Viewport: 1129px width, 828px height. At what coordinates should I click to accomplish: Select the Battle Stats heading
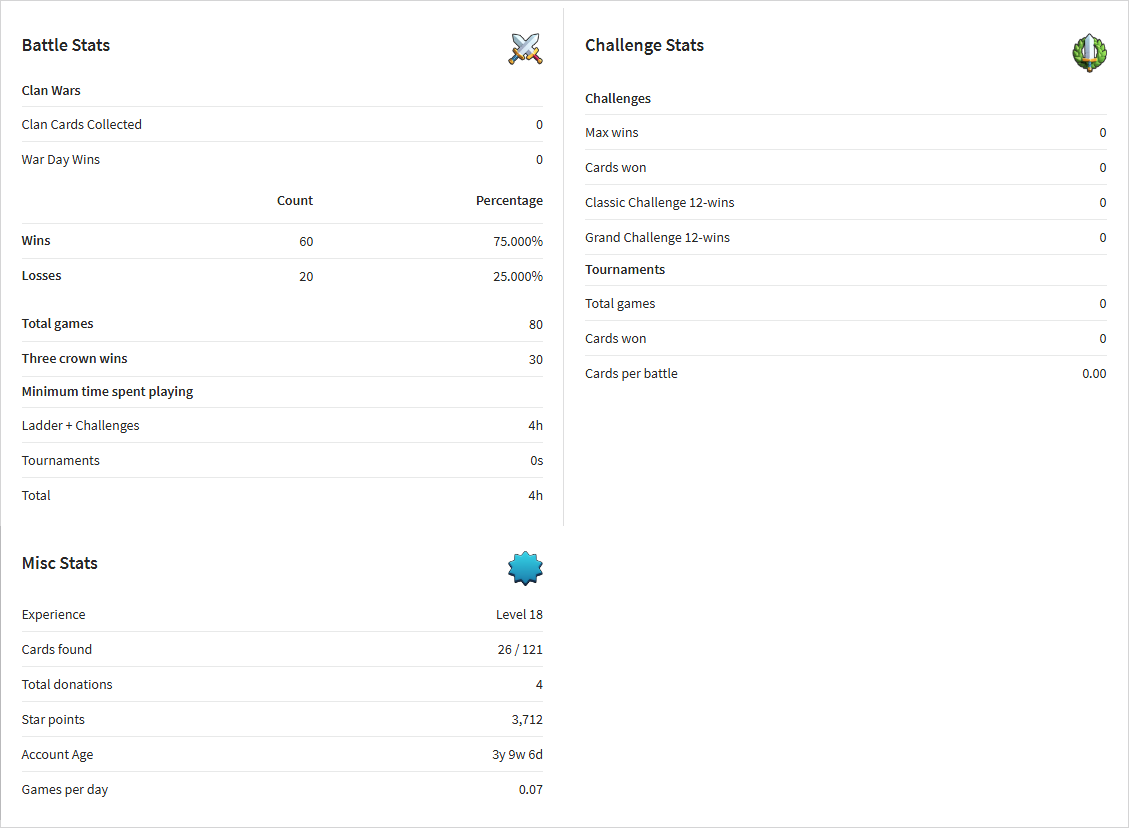point(66,45)
